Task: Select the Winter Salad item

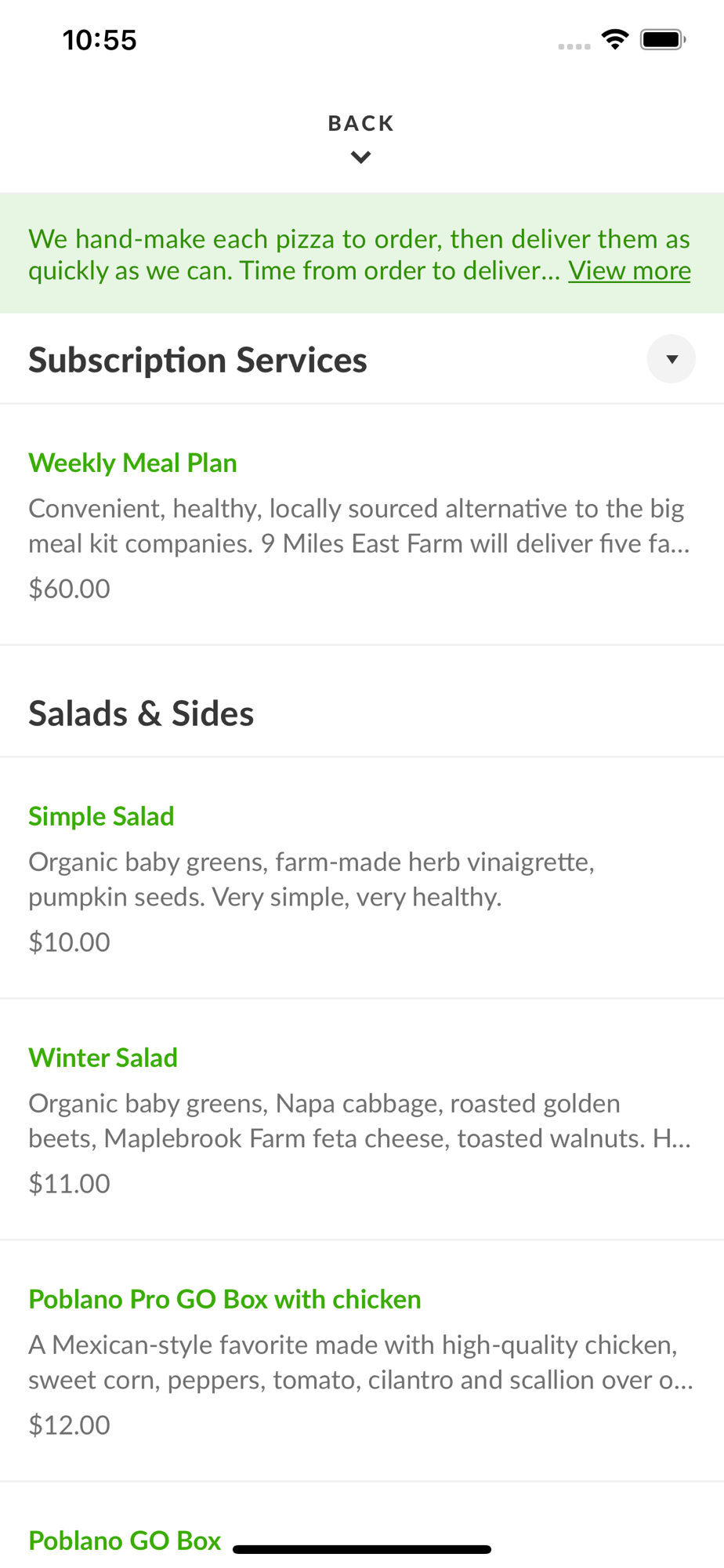Action: point(103,1058)
